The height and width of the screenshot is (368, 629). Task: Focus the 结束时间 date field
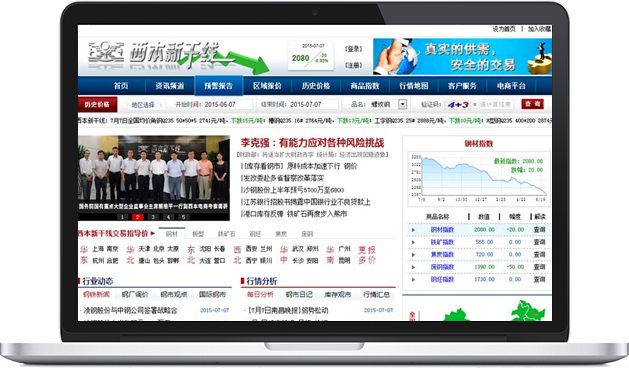[314, 104]
